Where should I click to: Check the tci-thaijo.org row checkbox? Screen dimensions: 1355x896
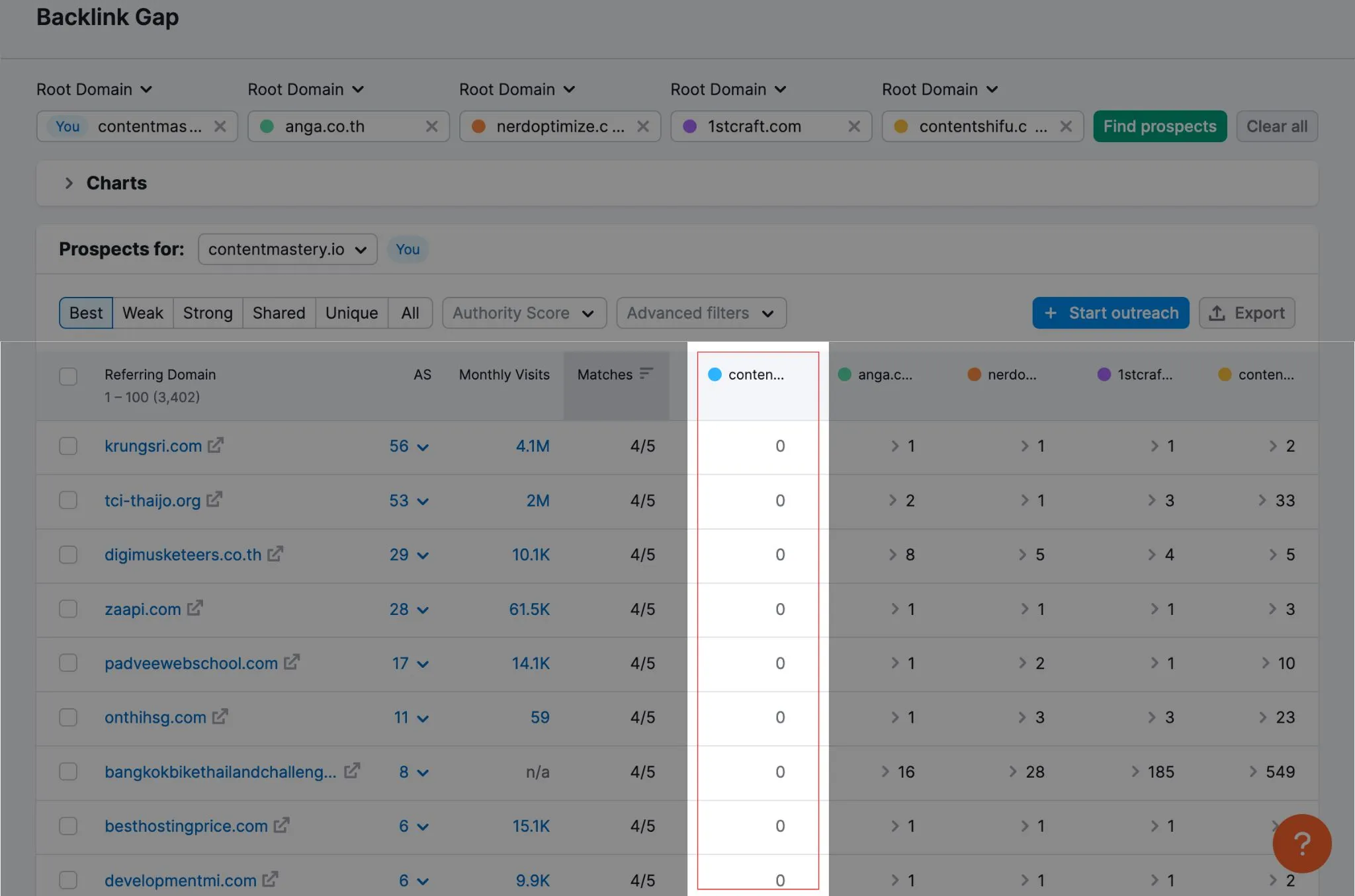tap(68, 500)
